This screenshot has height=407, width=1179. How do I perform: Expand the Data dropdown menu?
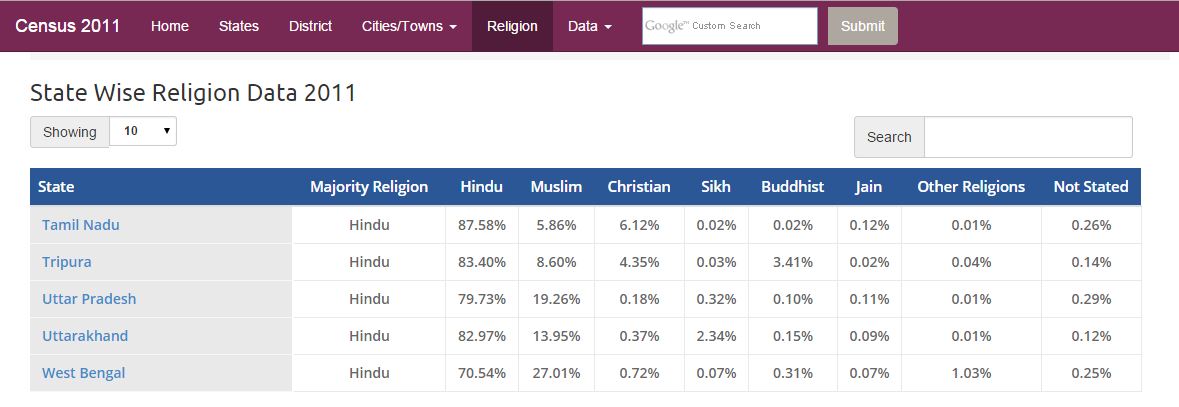tap(590, 26)
